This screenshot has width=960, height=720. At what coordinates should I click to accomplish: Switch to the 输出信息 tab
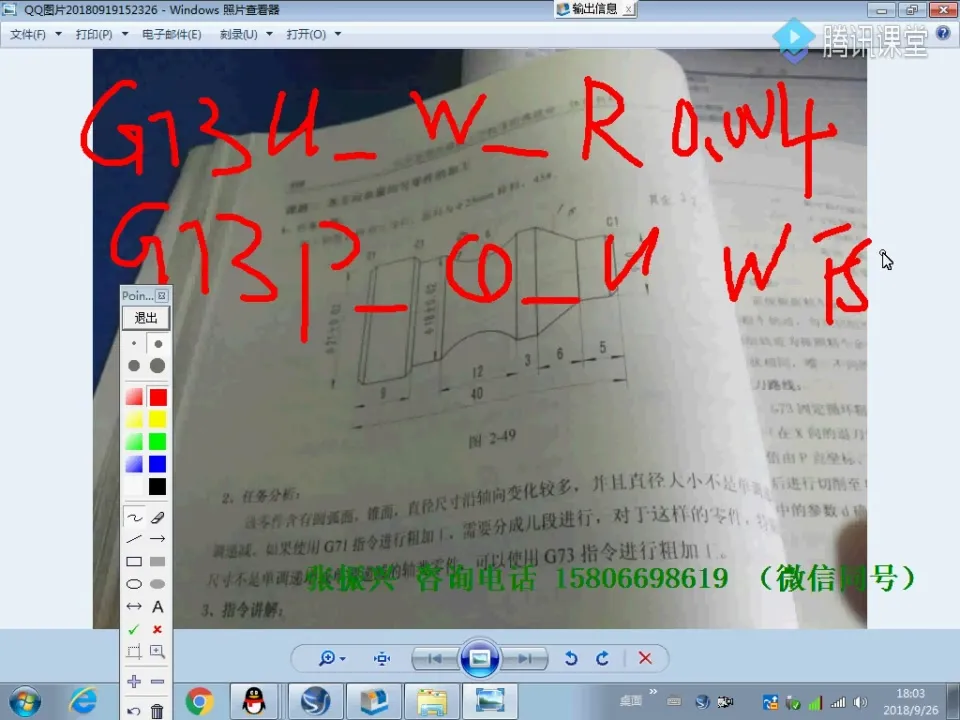[x=595, y=9]
